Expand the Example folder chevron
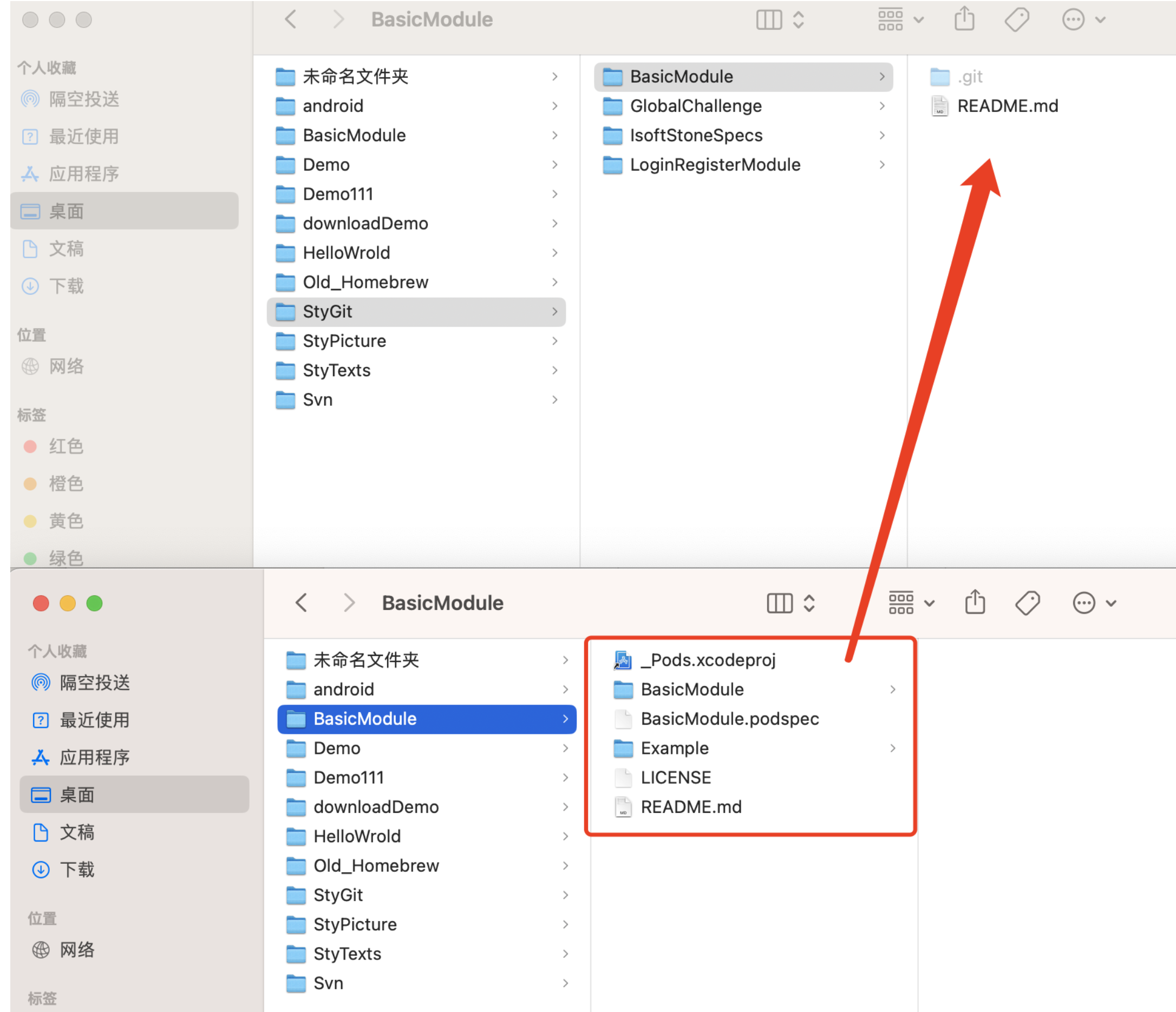Image resolution: width=1176 pixels, height=1012 pixels. point(893,748)
